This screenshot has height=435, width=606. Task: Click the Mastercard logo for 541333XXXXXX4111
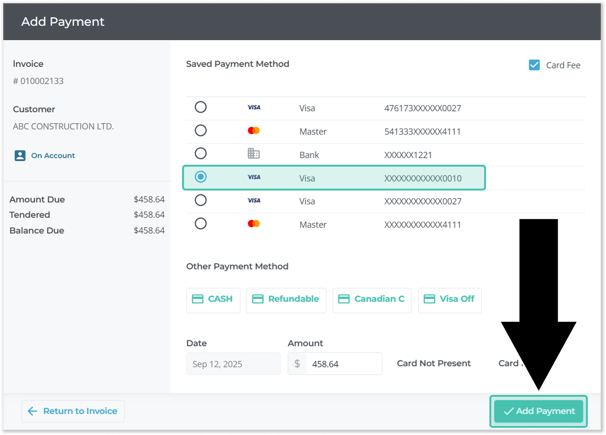tap(253, 131)
